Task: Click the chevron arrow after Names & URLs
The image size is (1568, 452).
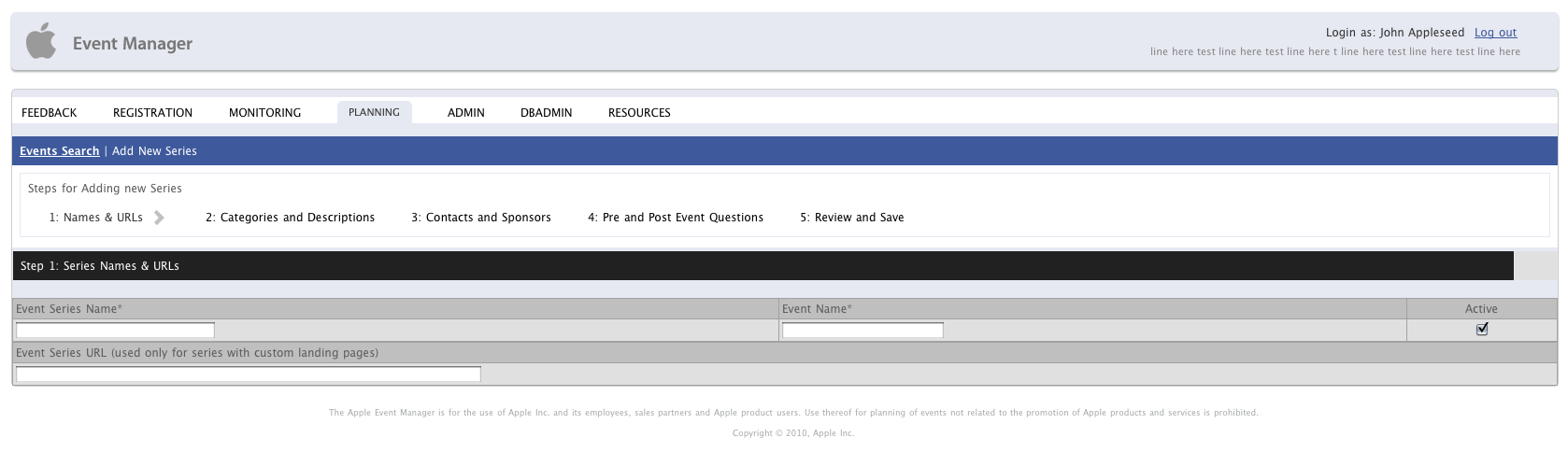Action: (159, 218)
